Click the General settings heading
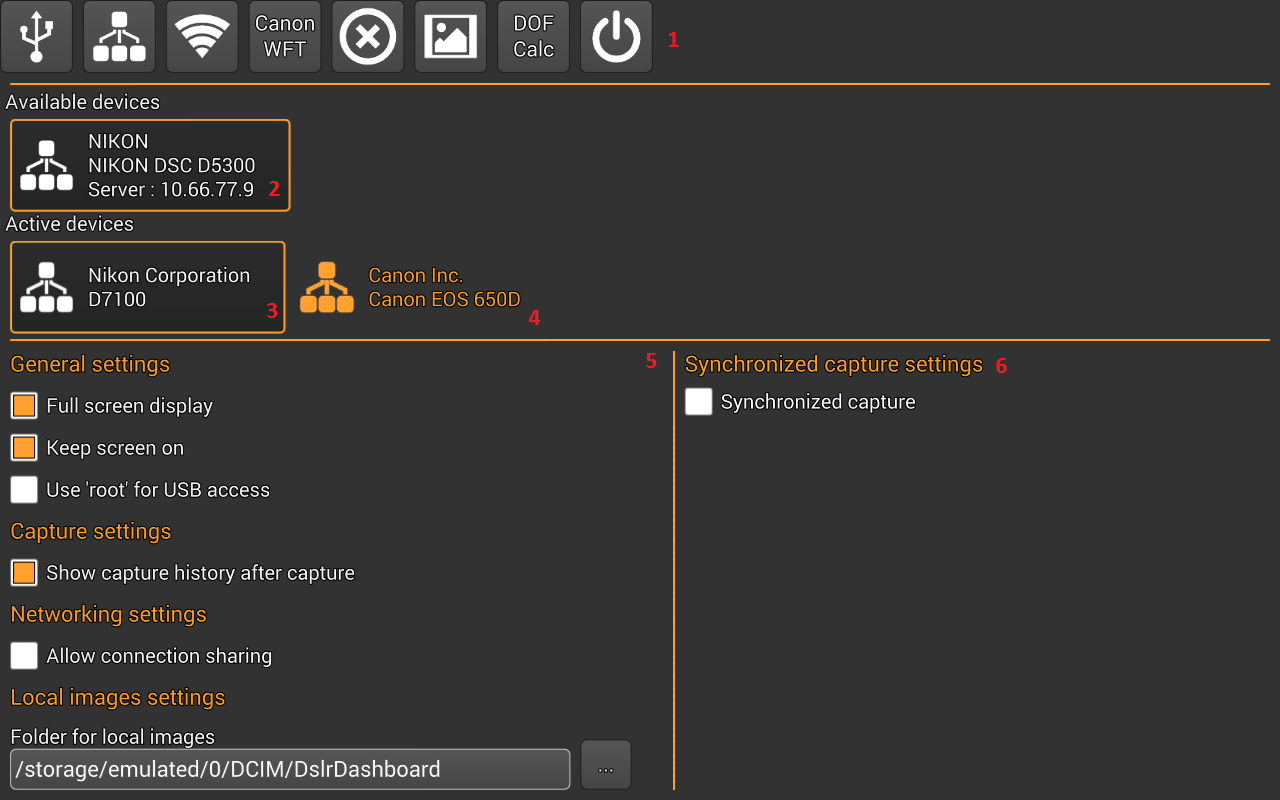1280x800 pixels. coord(90,364)
